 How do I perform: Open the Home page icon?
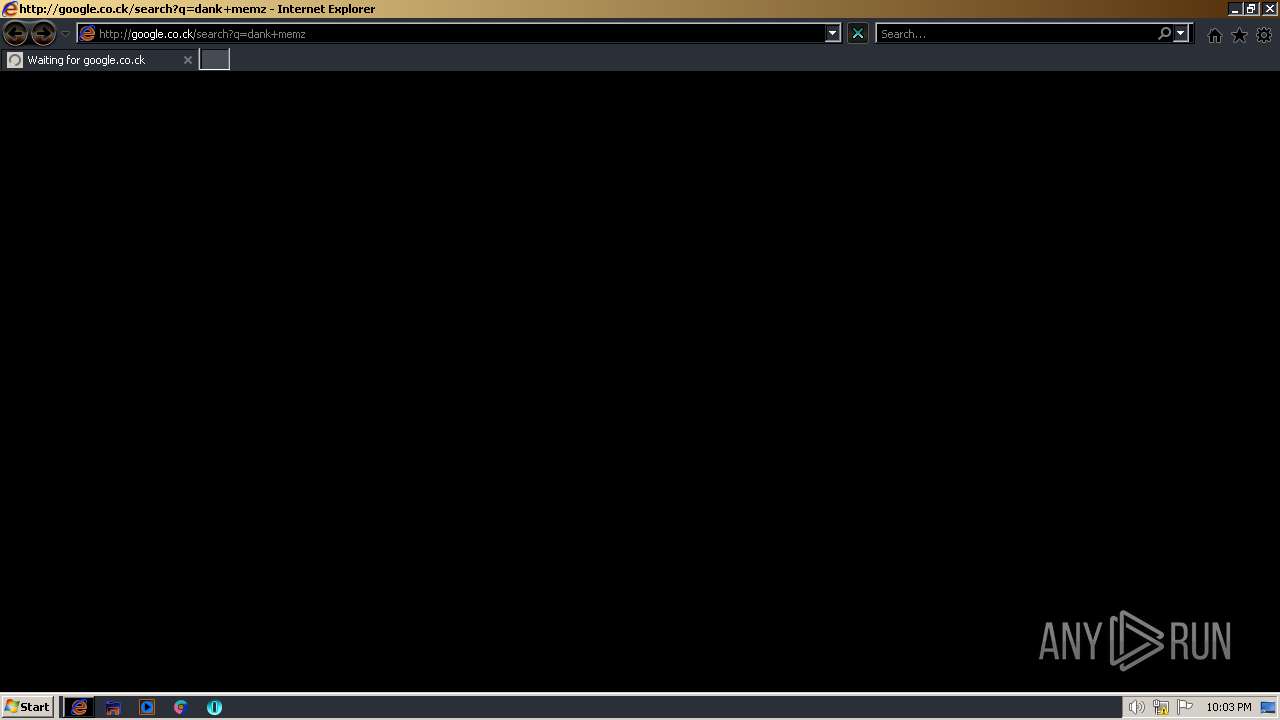1214,35
